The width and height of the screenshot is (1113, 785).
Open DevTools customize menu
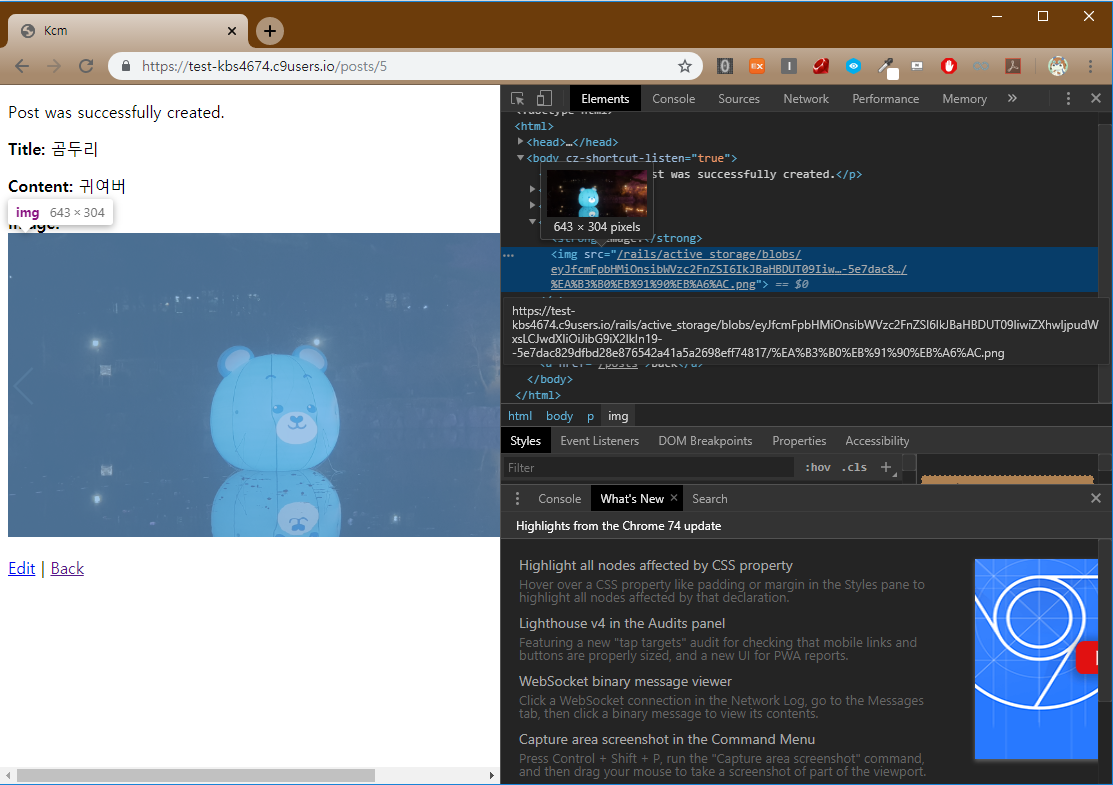[1068, 99]
